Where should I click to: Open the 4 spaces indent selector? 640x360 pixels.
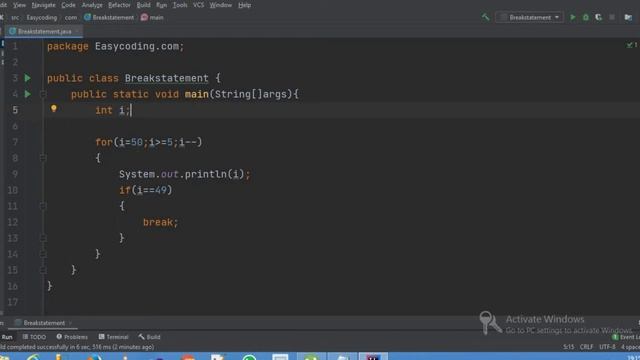630,347
